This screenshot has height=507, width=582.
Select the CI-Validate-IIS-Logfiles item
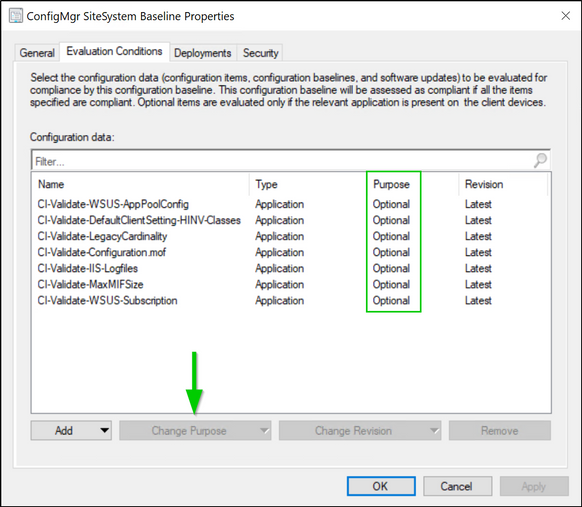coord(88,268)
